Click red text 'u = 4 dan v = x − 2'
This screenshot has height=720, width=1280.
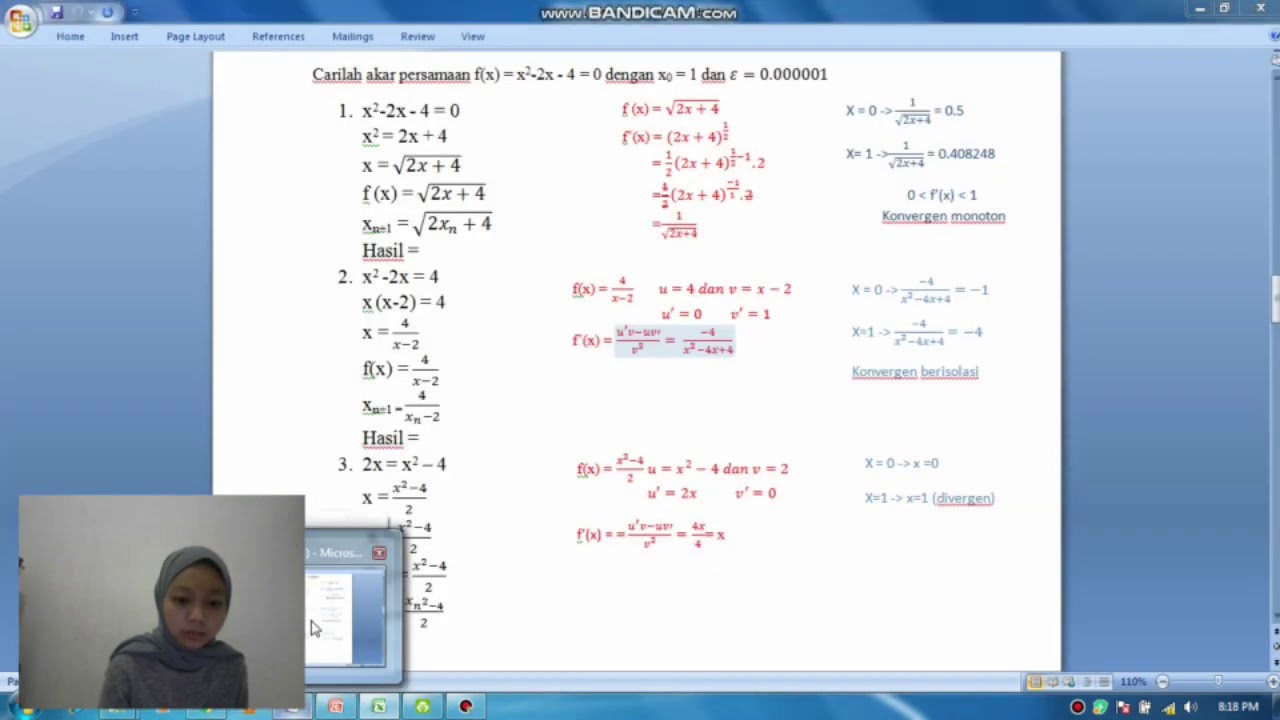click(x=724, y=289)
